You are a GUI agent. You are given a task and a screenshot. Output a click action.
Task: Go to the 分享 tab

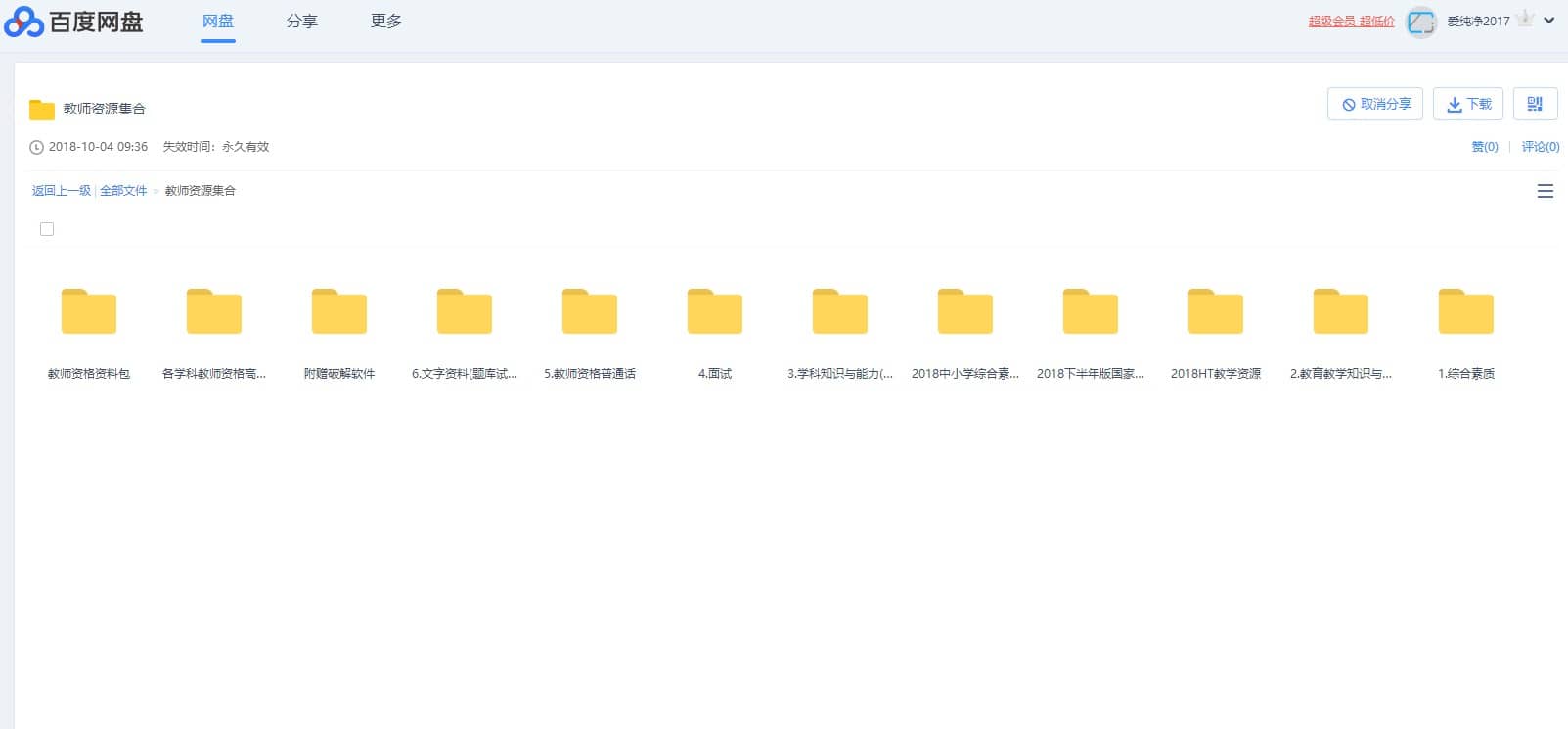coord(301,22)
